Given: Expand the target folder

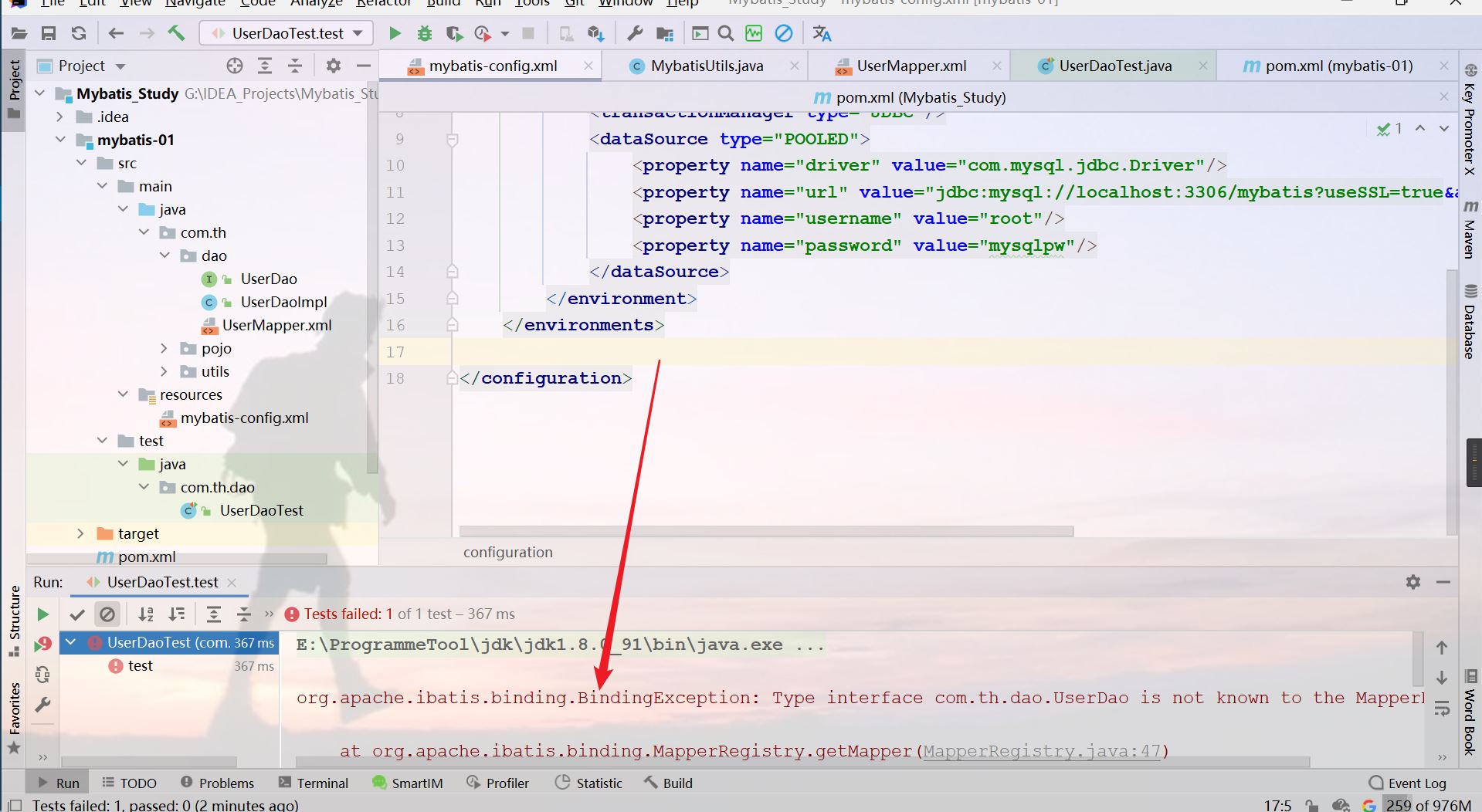Looking at the screenshot, I should 80,533.
